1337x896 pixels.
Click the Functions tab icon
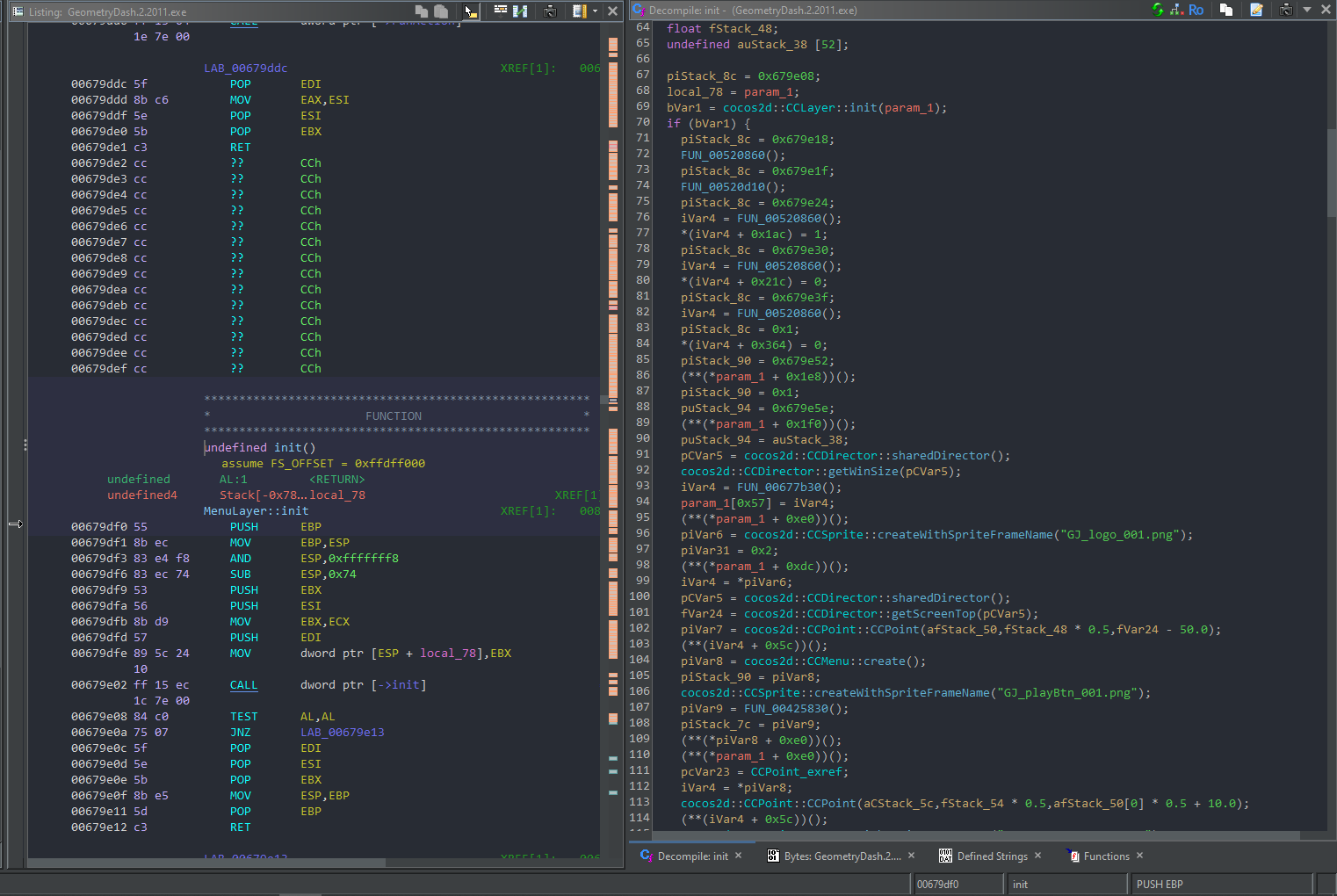coord(1073,856)
